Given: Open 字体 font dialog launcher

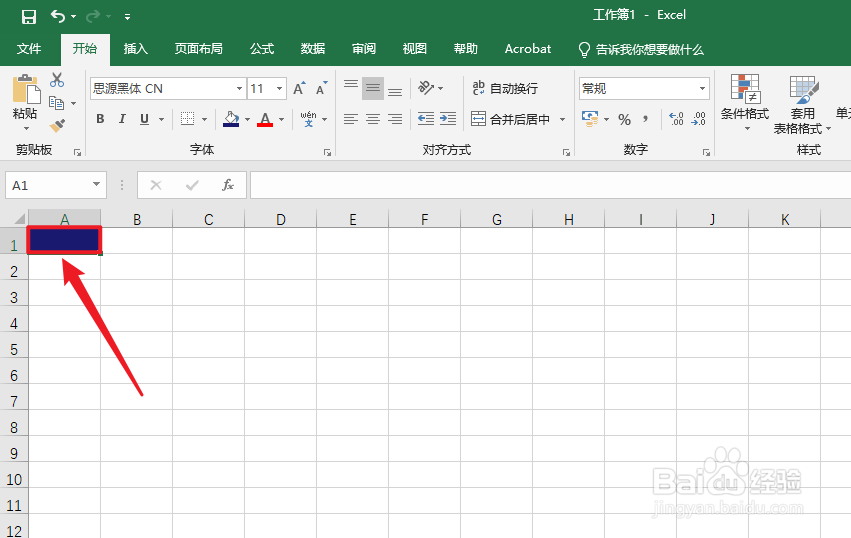Looking at the screenshot, I should click(x=327, y=153).
